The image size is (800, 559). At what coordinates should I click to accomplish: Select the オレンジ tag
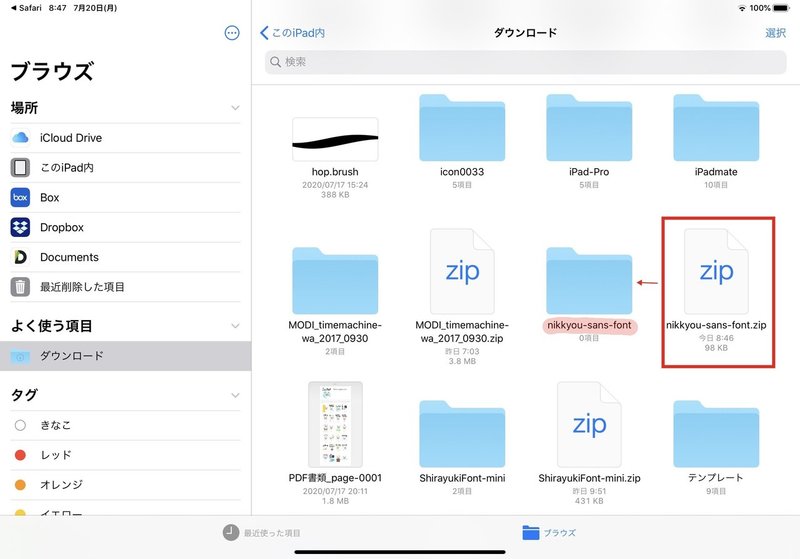125,485
